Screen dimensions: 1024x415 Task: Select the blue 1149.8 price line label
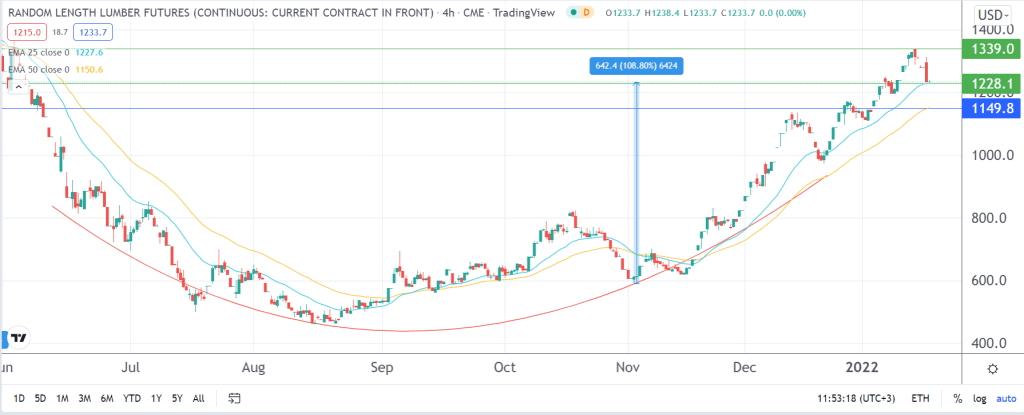click(991, 108)
